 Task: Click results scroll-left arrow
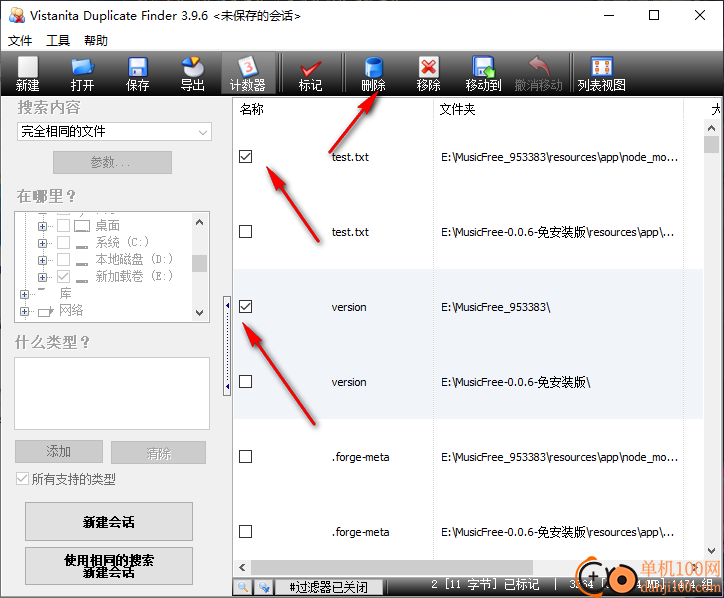coord(242,567)
